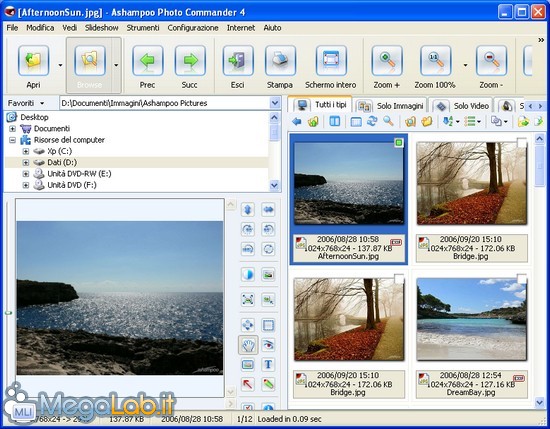Open the Modifica menu
Image resolution: width=550 pixels, height=429 pixels.
(40, 28)
